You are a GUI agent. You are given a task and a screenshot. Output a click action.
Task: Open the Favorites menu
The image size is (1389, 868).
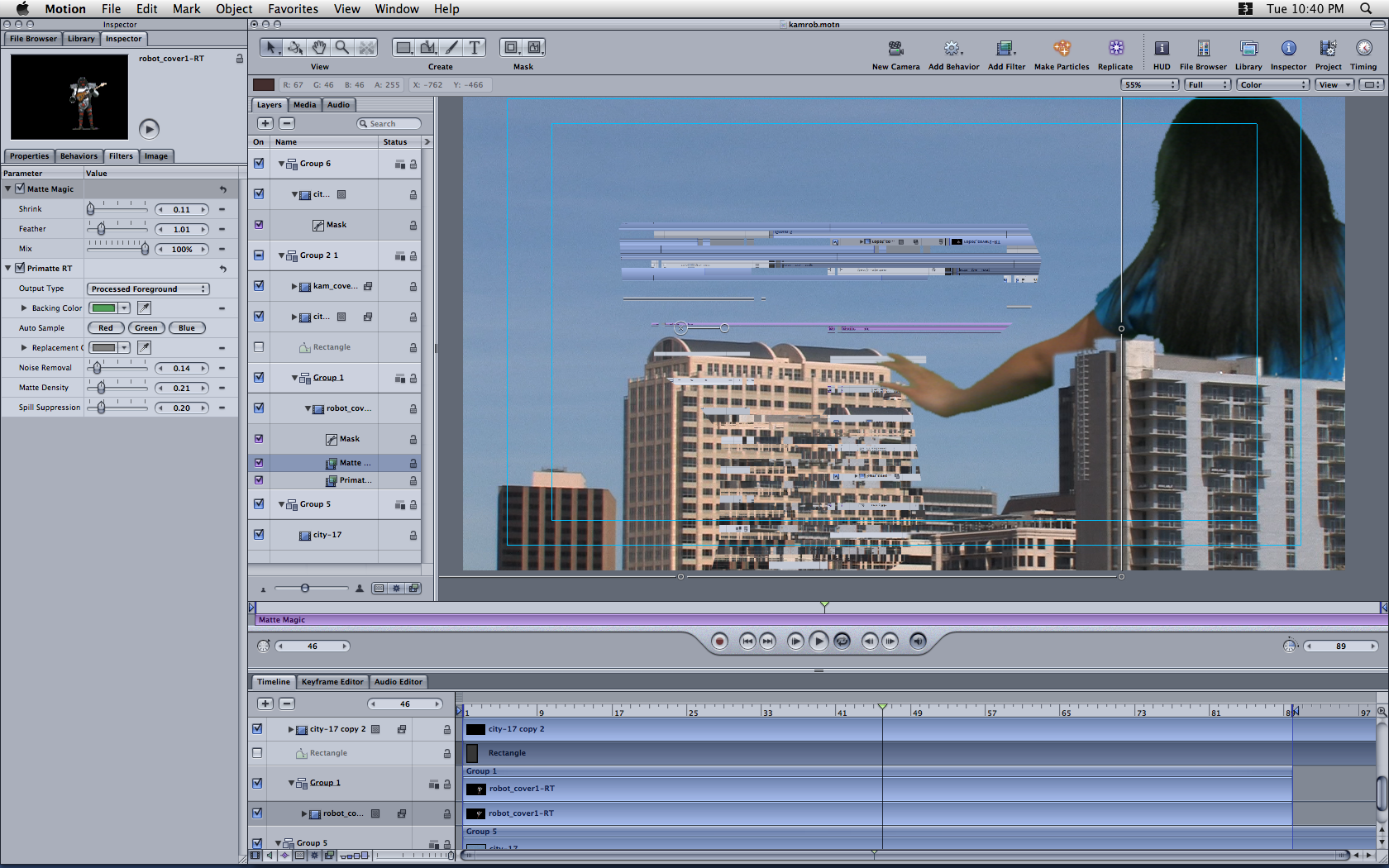tap(293, 9)
